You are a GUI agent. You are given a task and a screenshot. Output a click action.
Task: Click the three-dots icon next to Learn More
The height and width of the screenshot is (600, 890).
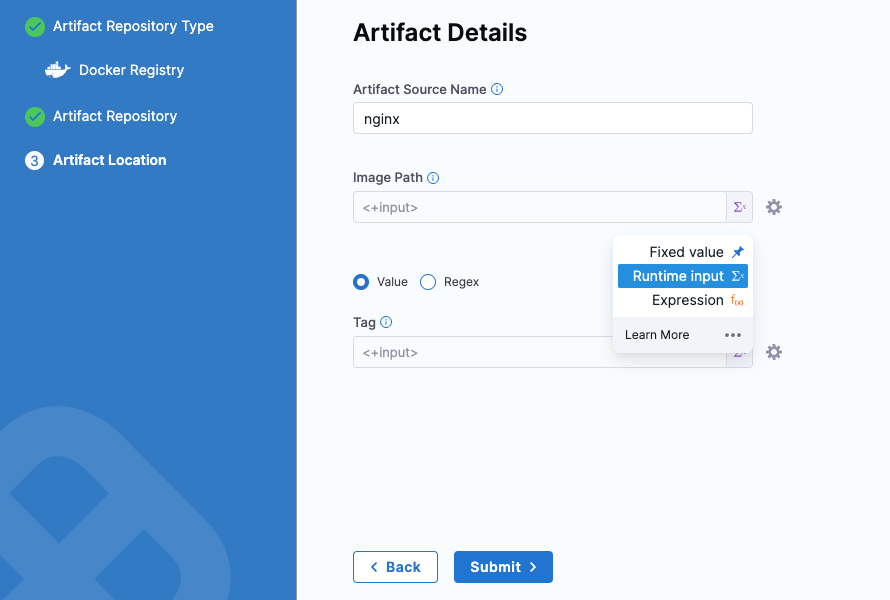point(733,335)
